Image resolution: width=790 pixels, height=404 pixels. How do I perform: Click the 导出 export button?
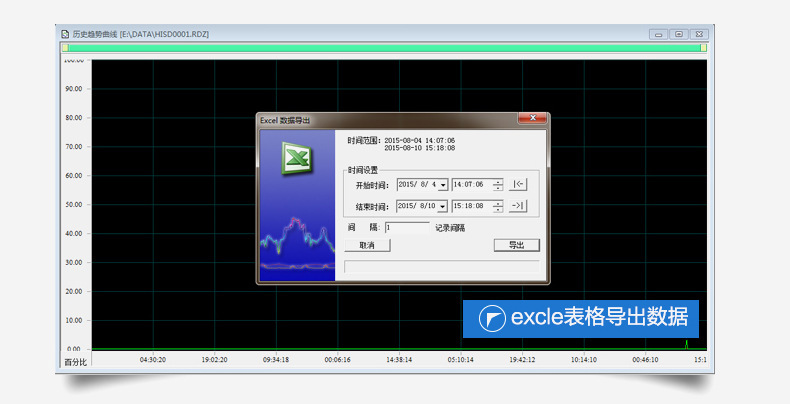516,245
